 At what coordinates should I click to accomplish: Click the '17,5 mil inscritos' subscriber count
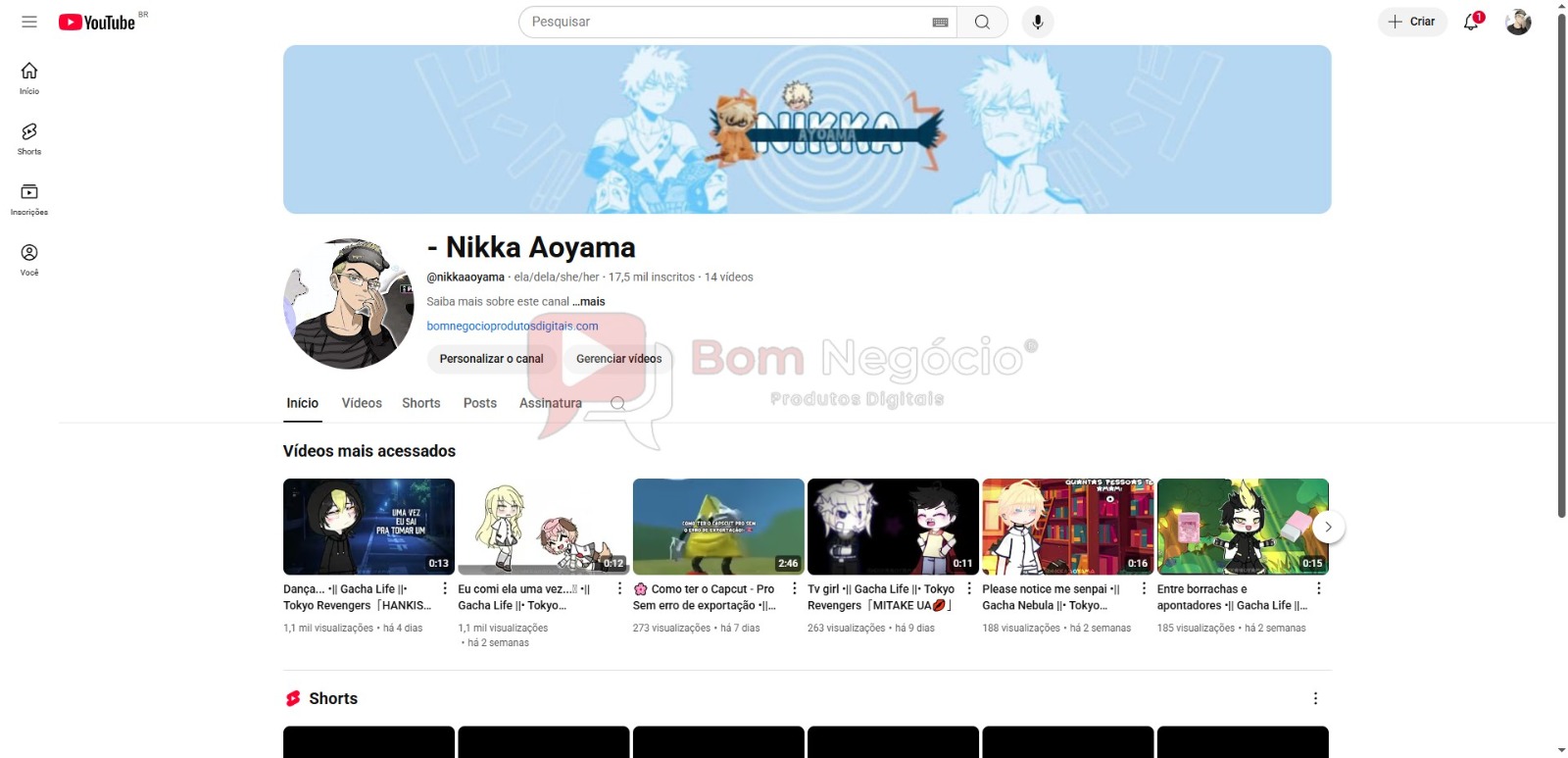[652, 278]
